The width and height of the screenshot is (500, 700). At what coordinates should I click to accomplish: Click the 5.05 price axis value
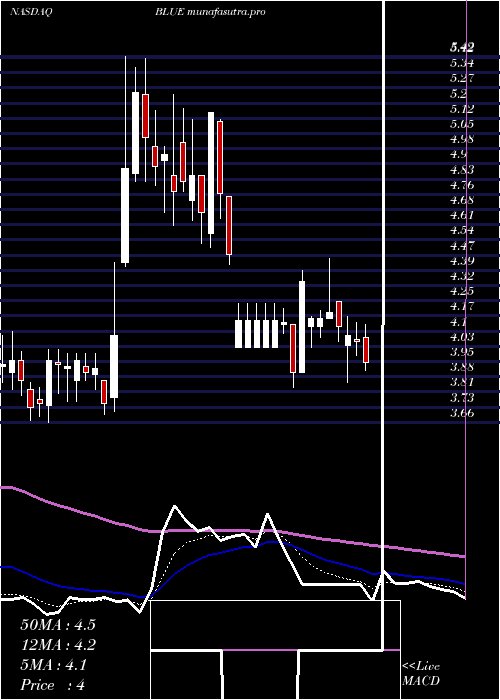(462, 124)
